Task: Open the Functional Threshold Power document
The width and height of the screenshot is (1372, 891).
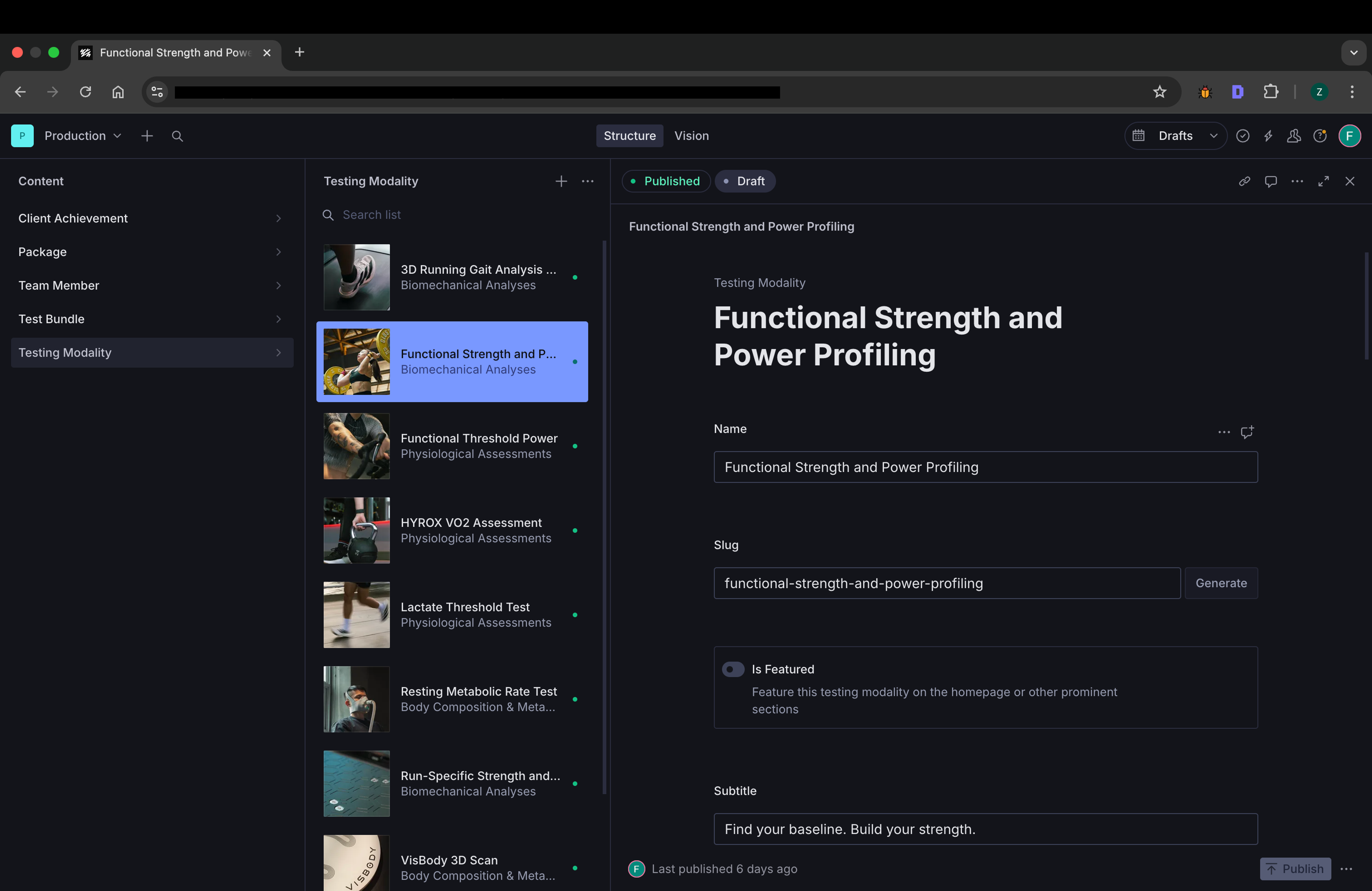Action: (452, 446)
